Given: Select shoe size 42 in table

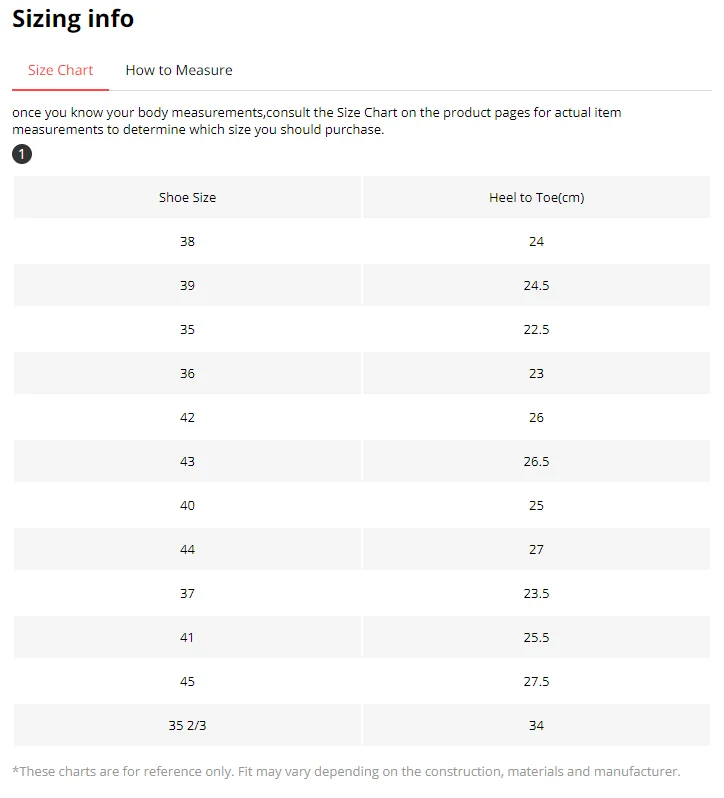Looking at the screenshot, I should point(187,417).
